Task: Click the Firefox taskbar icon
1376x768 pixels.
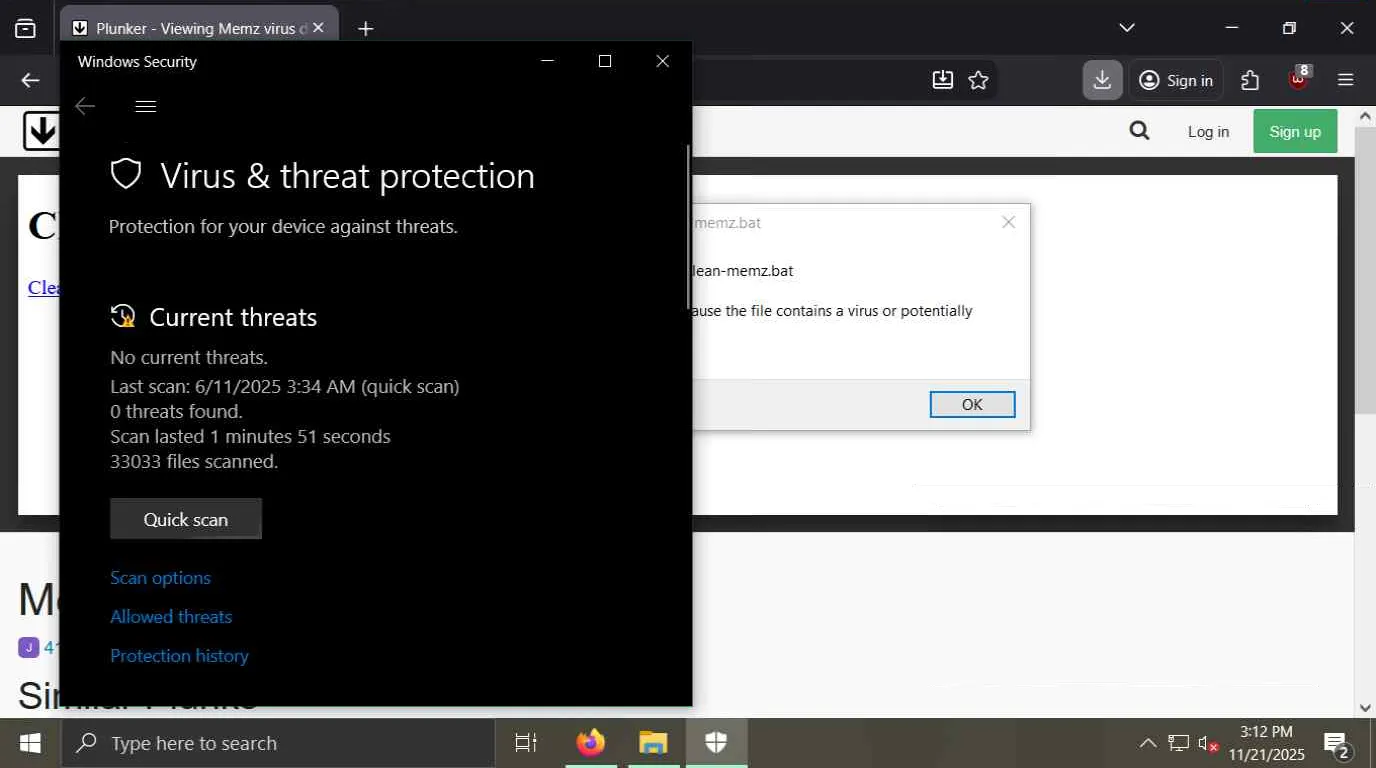Action: coord(591,743)
